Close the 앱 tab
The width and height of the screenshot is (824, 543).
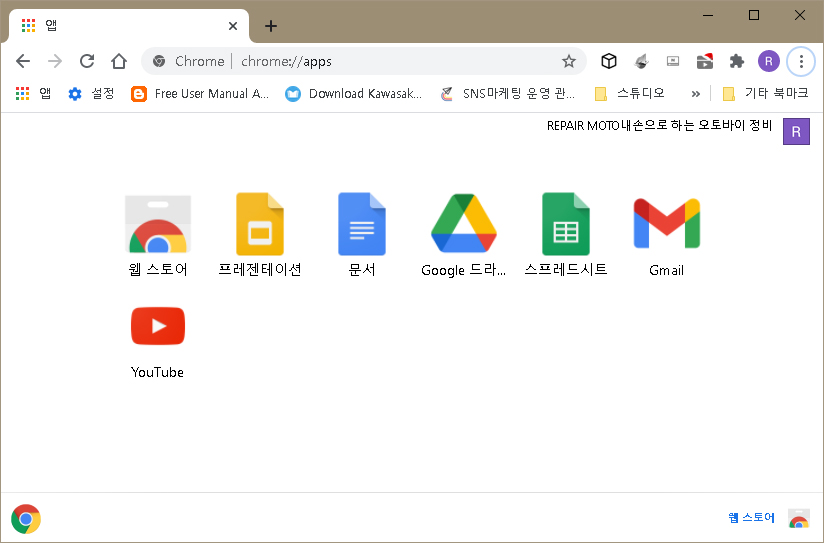coord(233,26)
